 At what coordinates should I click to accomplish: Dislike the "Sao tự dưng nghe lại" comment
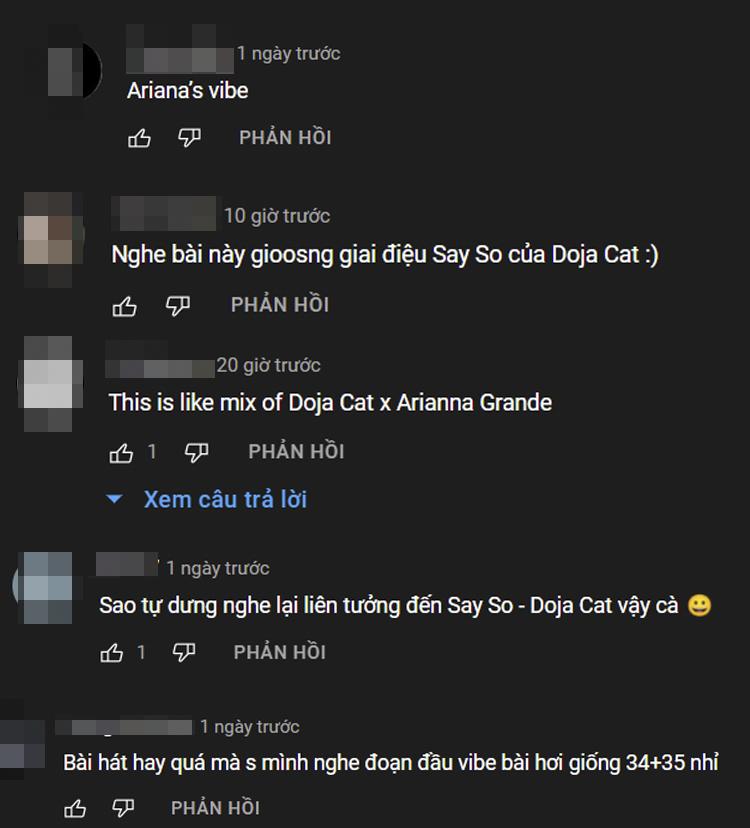pyautogui.click(x=184, y=653)
